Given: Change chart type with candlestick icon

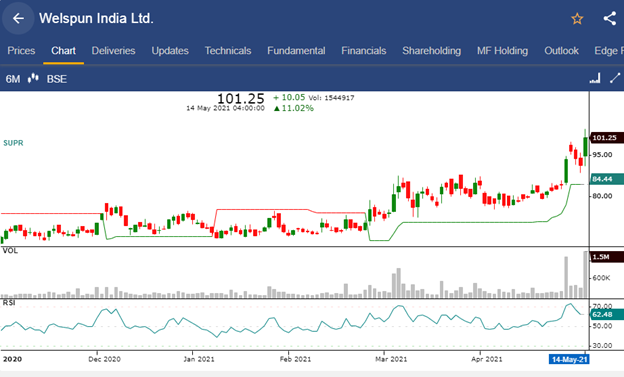Looking at the screenshot, I should point(33,78).
